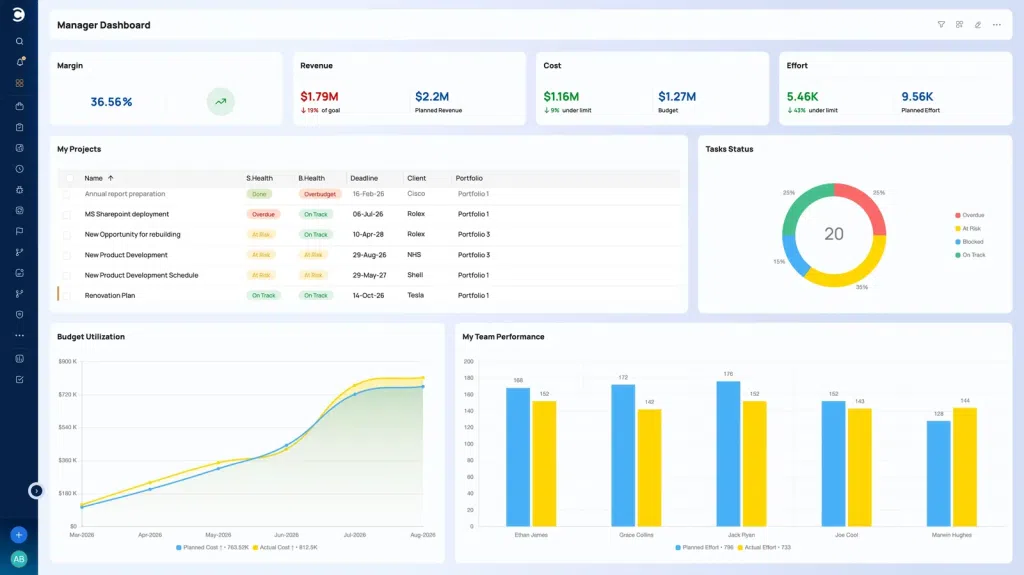Edit the dashboard with the pencil icon
The image size is (1024, 575).
click(x=978, y=25)
